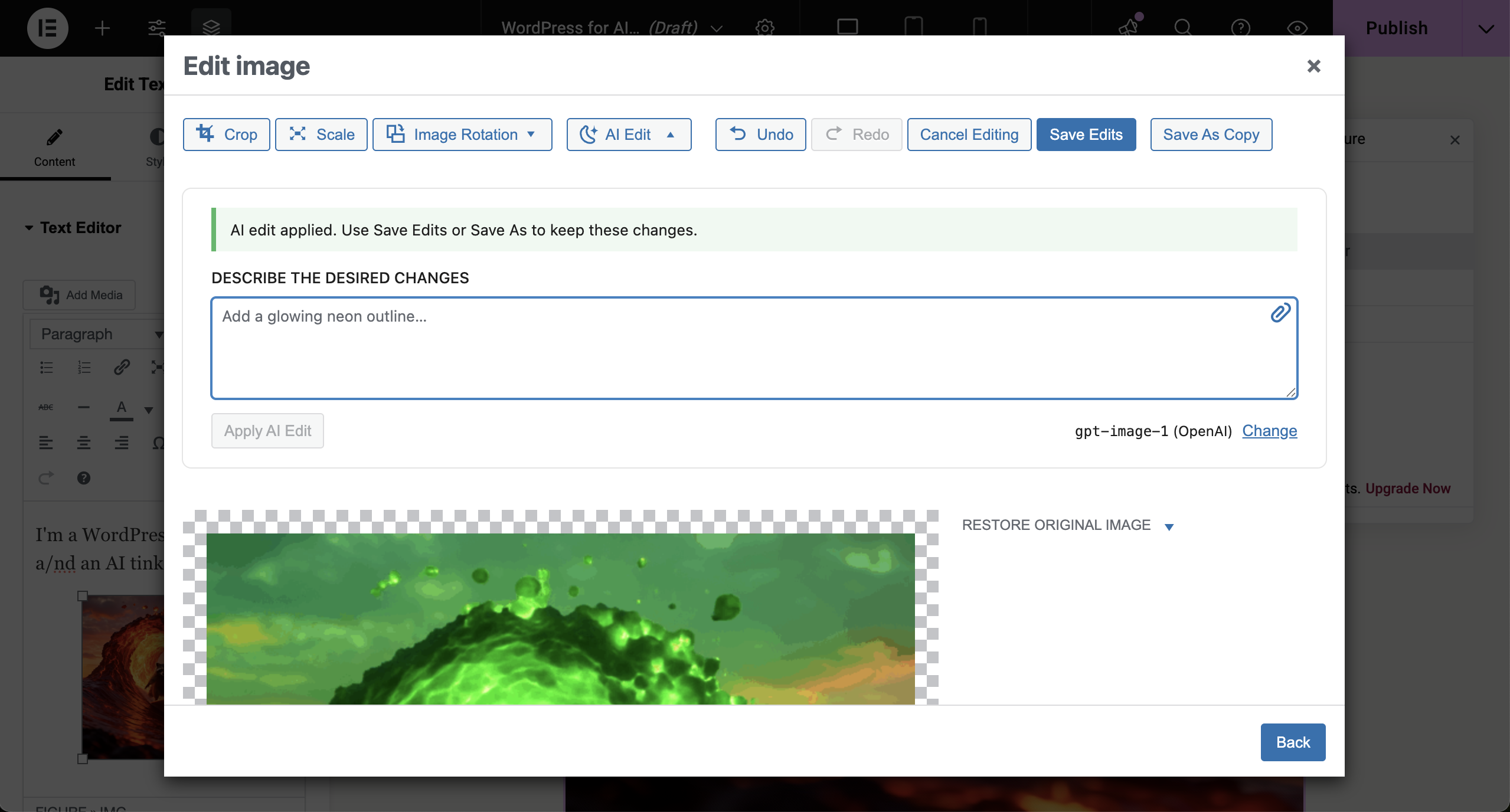Open editor keyboard shortcuts help icon
The image size is (1510, 812).
84,478
